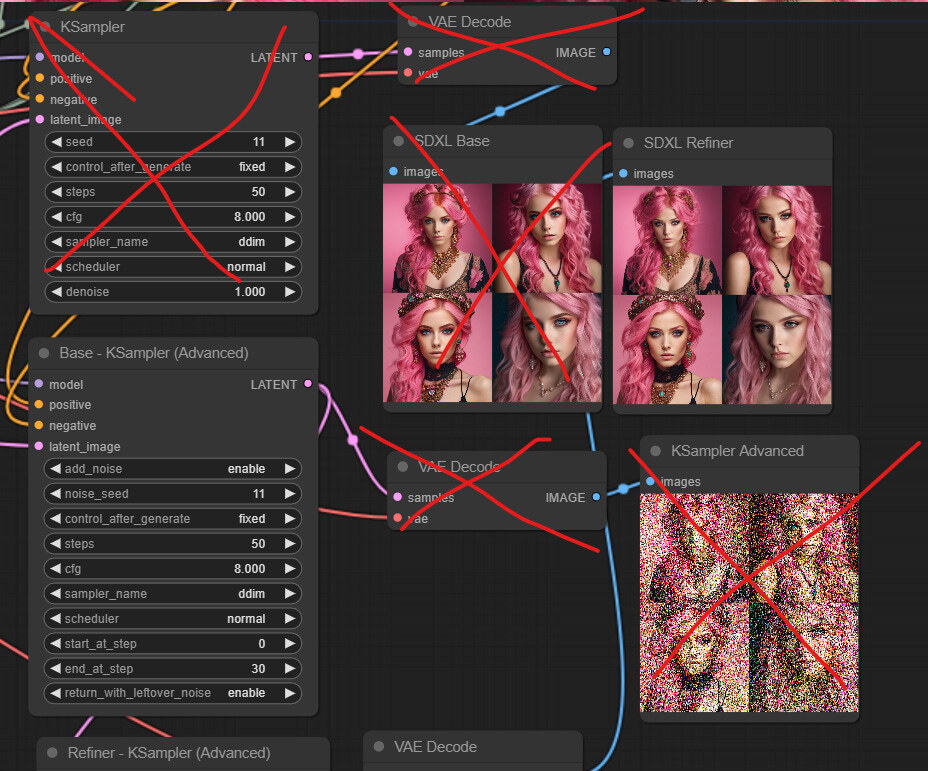
Task: Click the Refiner - KSampler (Advanced) title text
Action: coord(169,753)
